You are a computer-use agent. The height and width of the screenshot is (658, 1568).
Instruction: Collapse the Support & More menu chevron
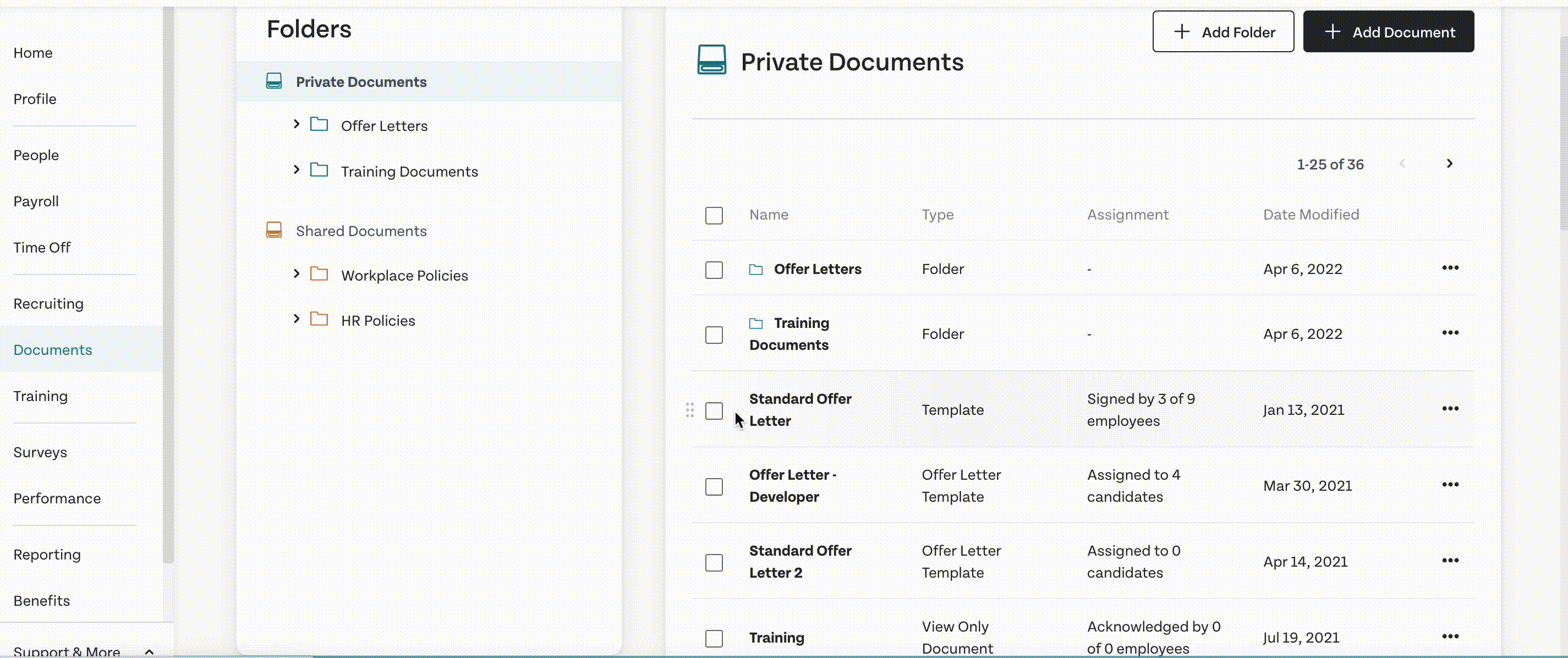pyautogui.click(x=149, y=651)
